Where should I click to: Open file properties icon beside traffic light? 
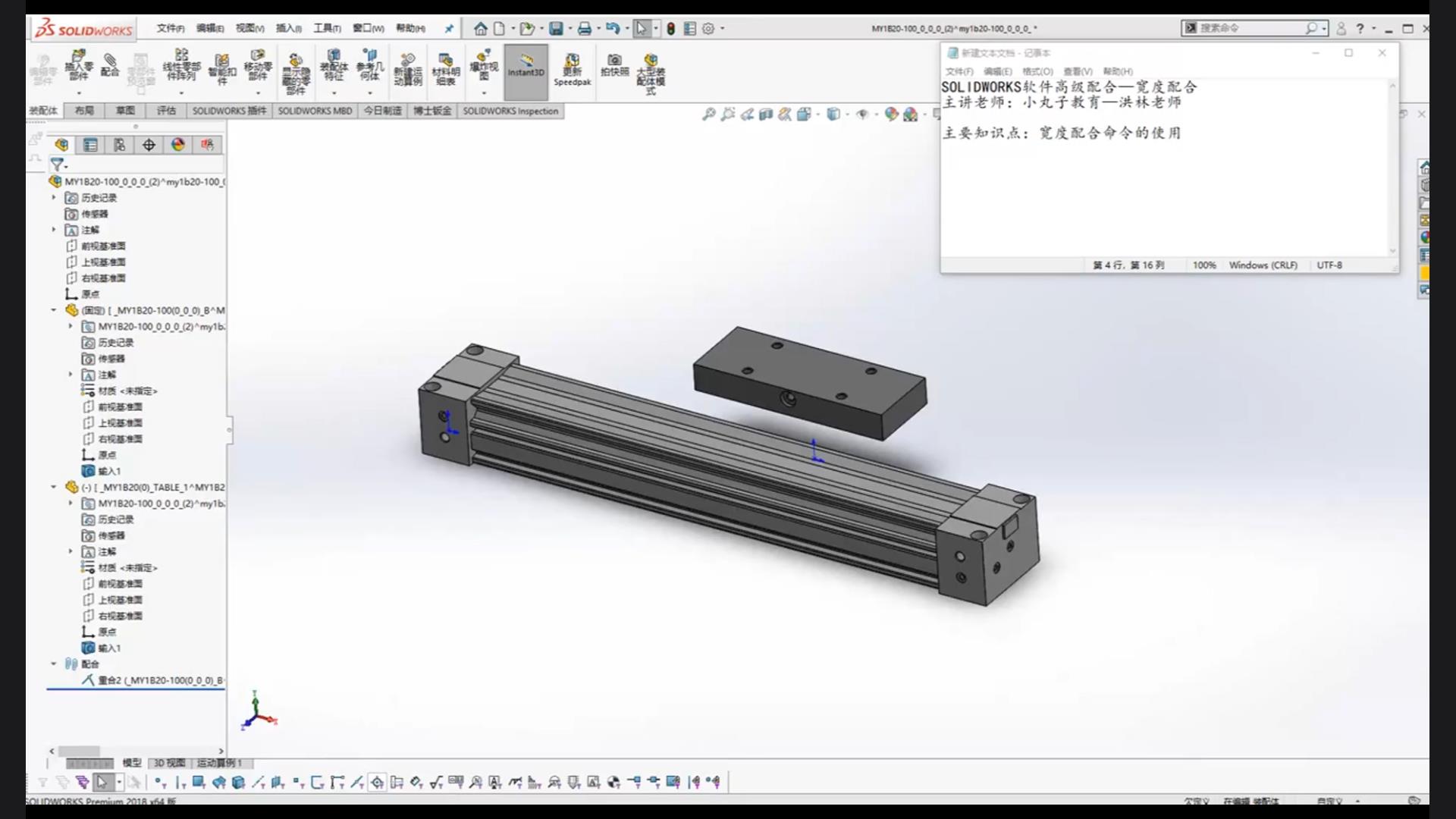689,29
